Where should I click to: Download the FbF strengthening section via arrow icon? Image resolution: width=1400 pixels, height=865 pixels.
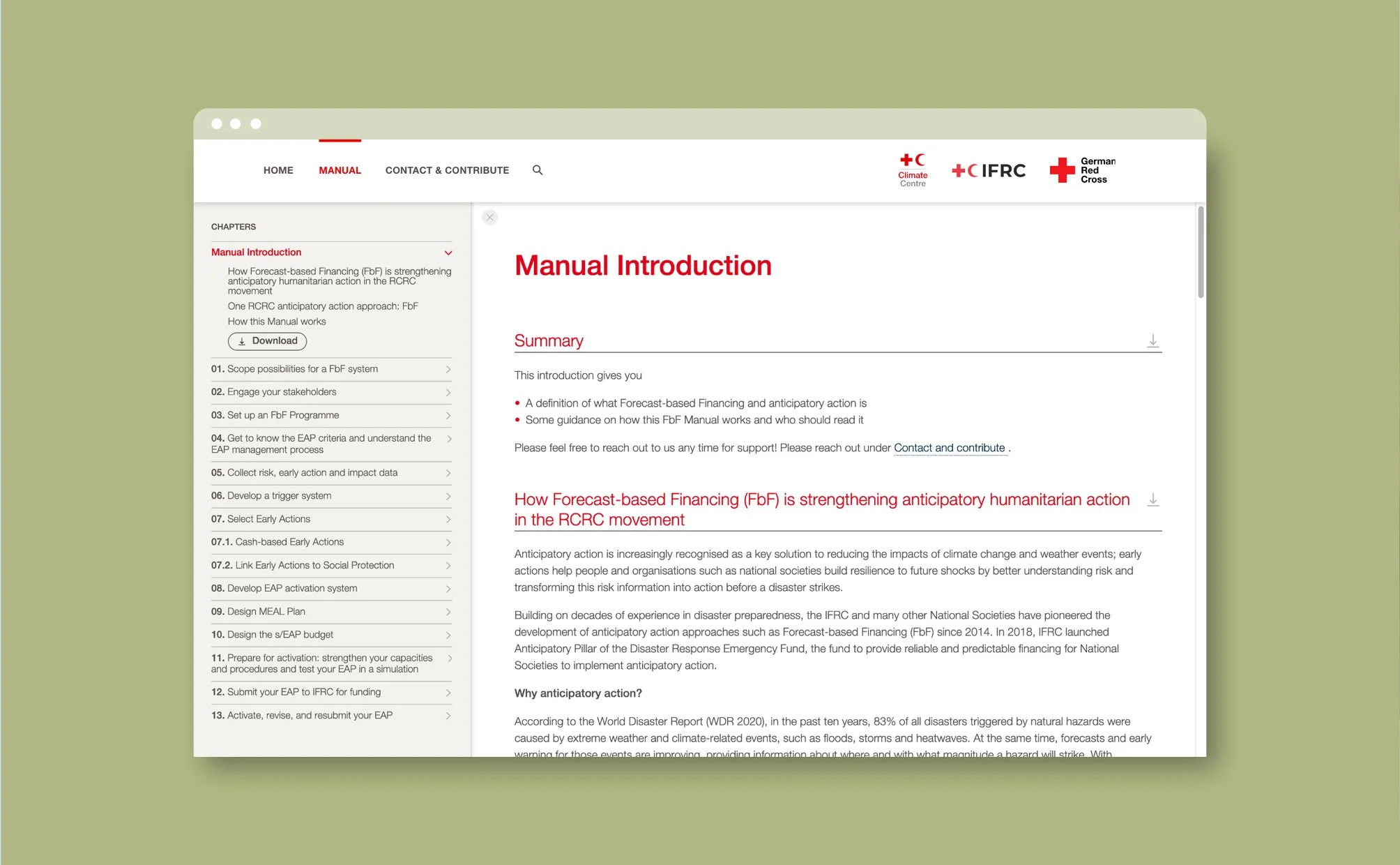click(1152, 499)
